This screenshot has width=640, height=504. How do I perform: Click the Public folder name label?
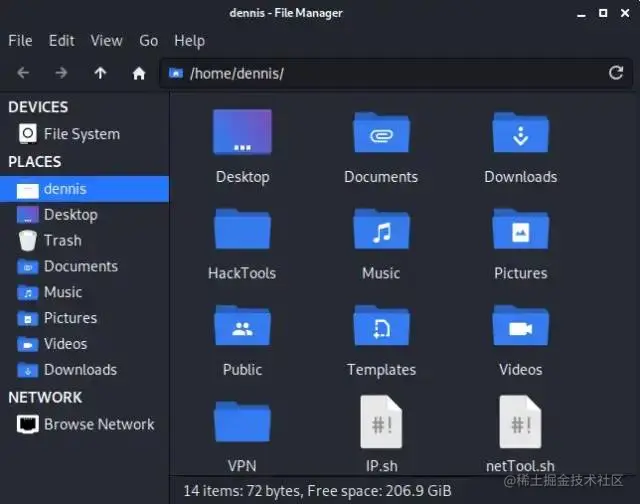[x=242, y=369]
